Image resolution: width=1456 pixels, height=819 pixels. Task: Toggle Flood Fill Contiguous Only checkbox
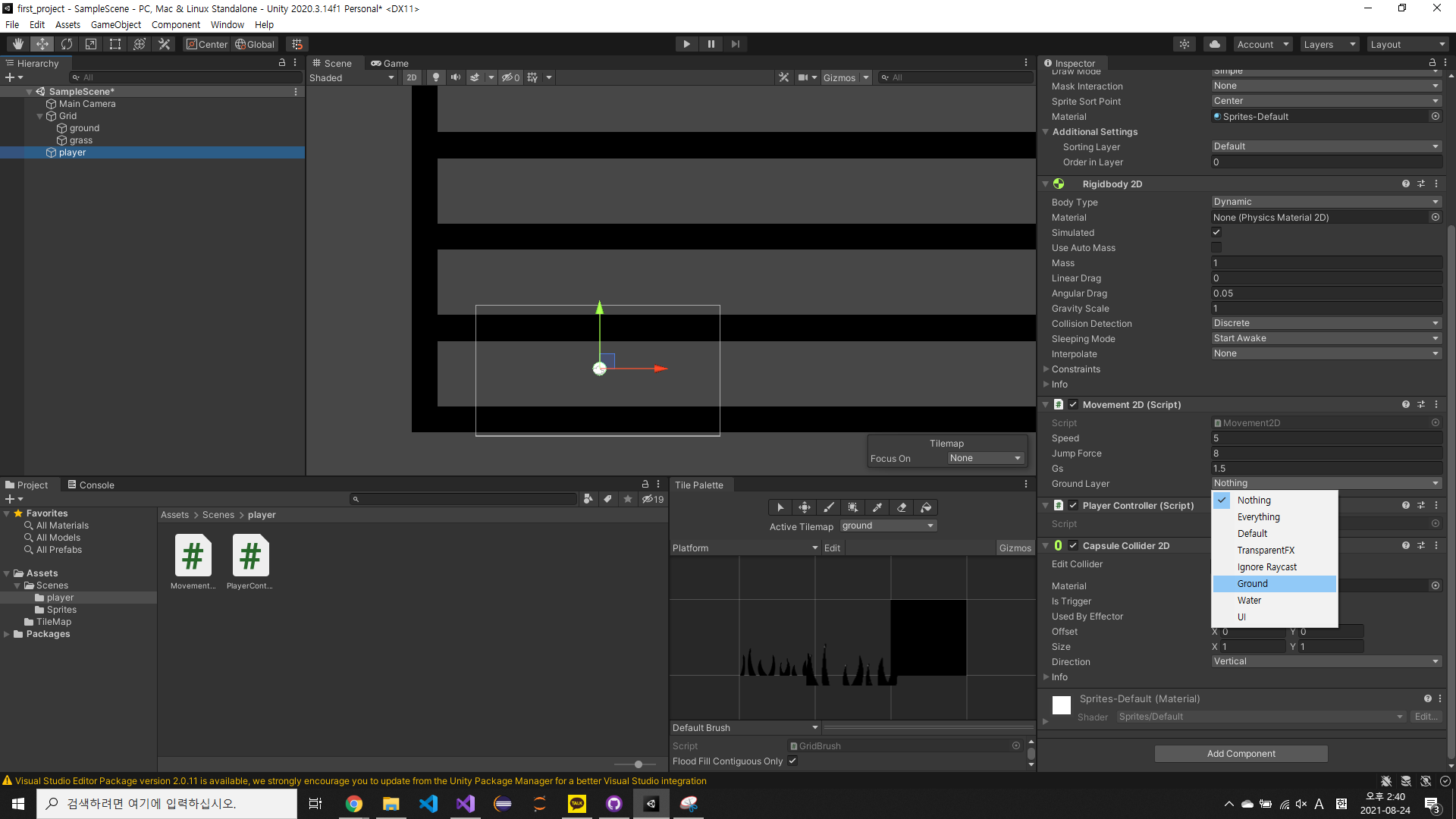792,761
